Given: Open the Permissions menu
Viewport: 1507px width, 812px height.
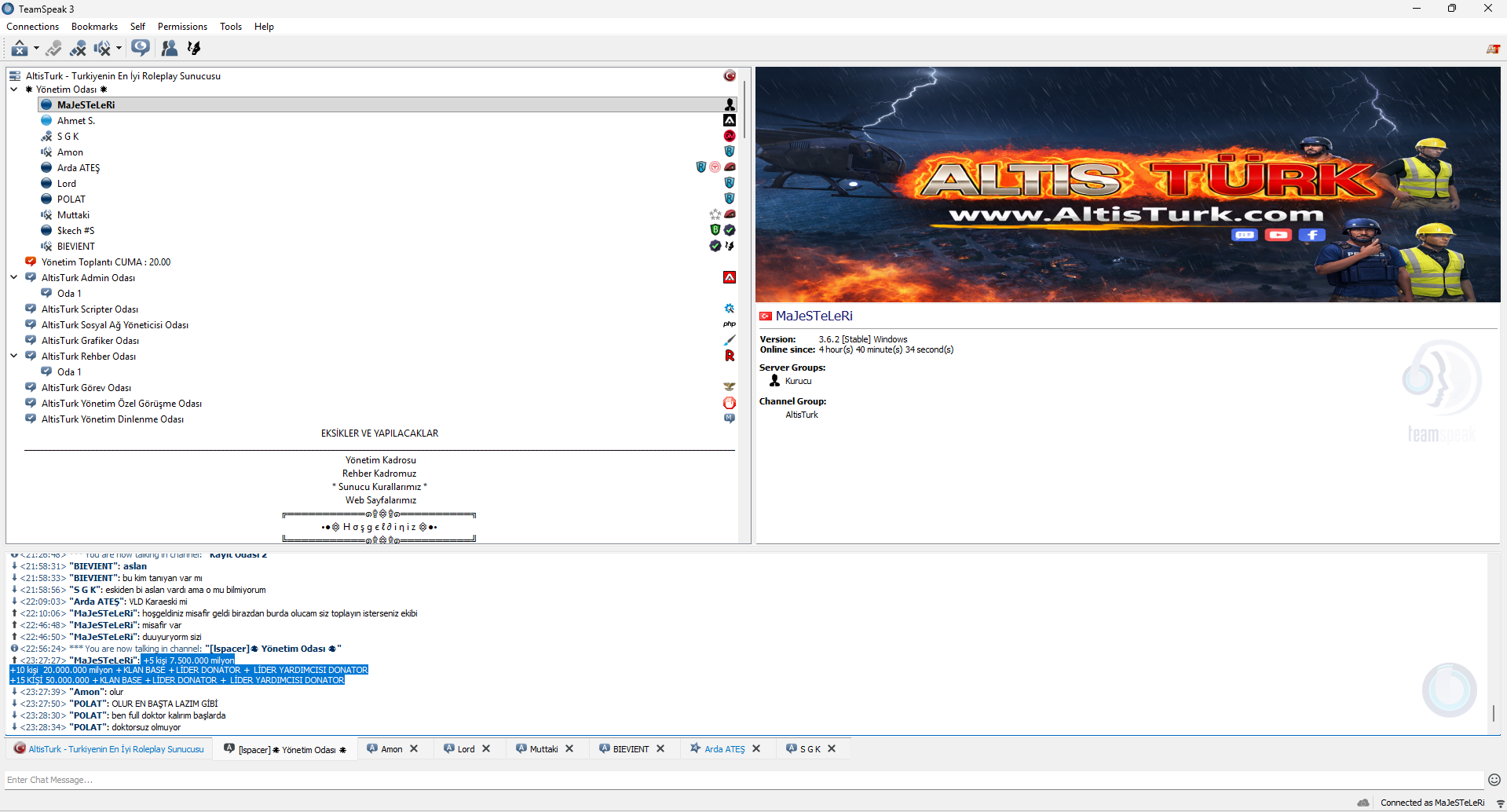Looking at the screenshot, I should click(x=182, y=27).
